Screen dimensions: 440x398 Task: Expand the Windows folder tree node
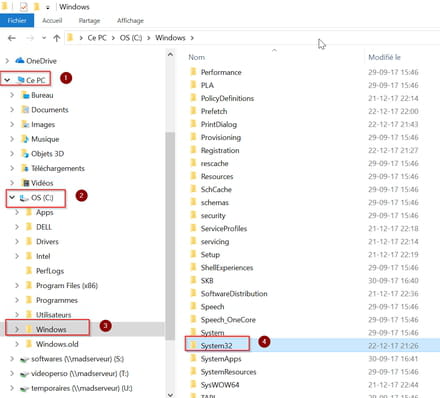pyautogui.click(x=17, y=329)
